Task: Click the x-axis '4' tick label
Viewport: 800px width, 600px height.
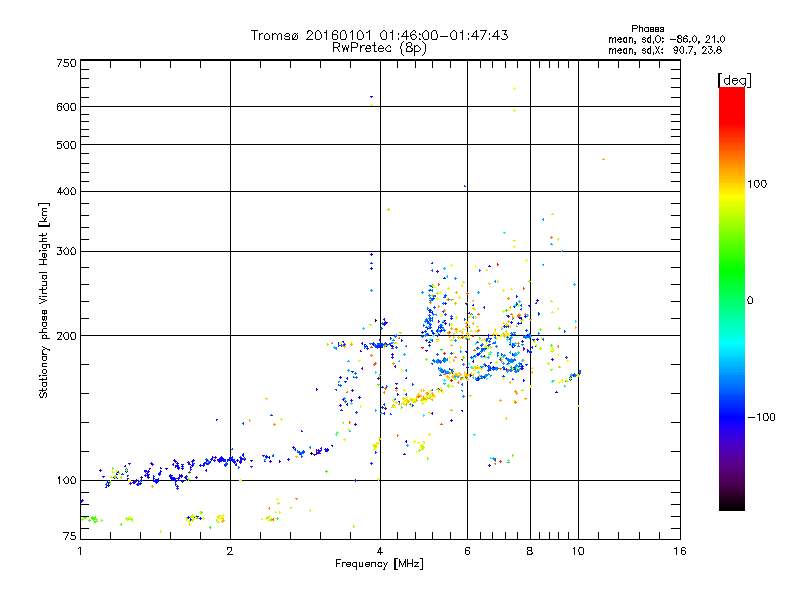Action: click(x=380, y=551)
